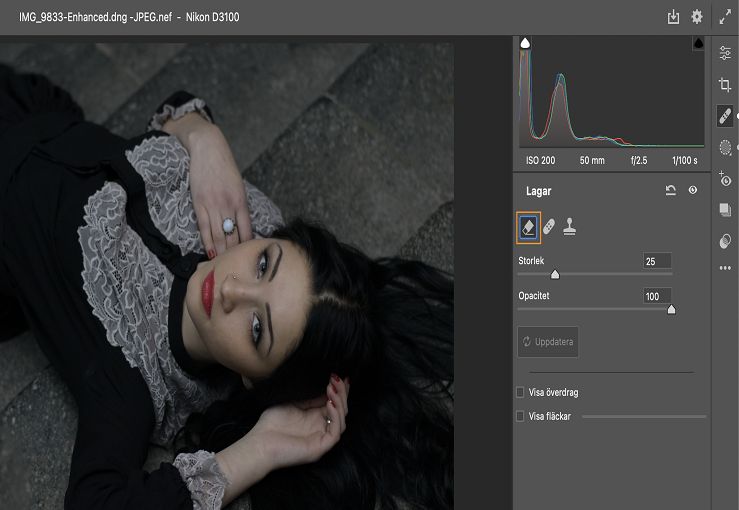Viewport: 739px width, 510px height.
Task: Open the three-dots more options icon
Action: click(725, 268)
